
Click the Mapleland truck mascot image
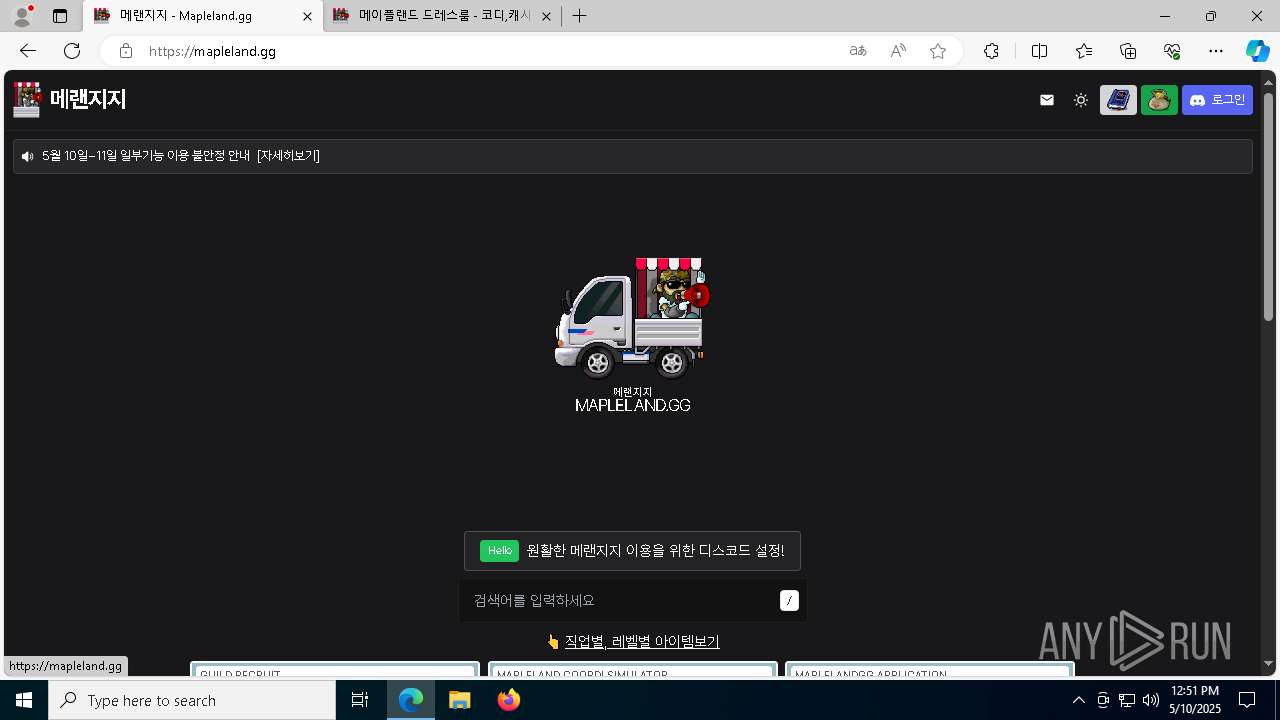click(x=632, y=318)
